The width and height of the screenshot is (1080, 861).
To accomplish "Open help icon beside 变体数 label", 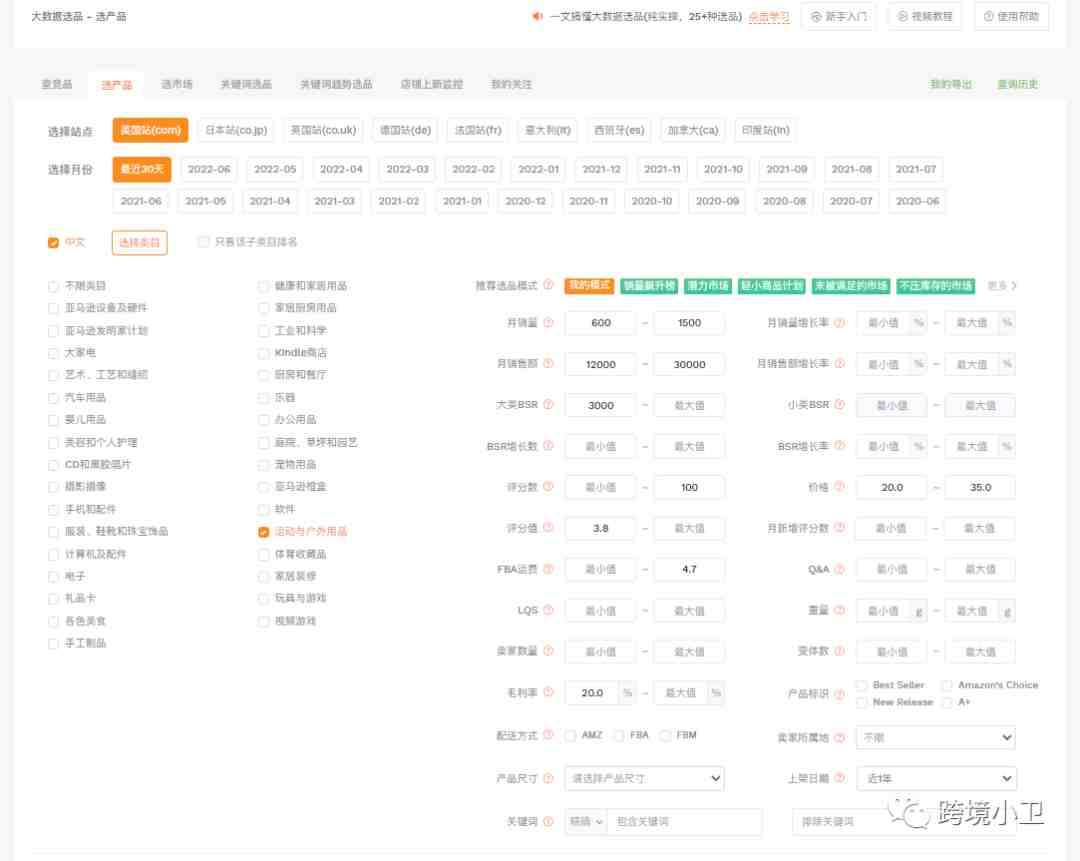I will click(840, 651).
